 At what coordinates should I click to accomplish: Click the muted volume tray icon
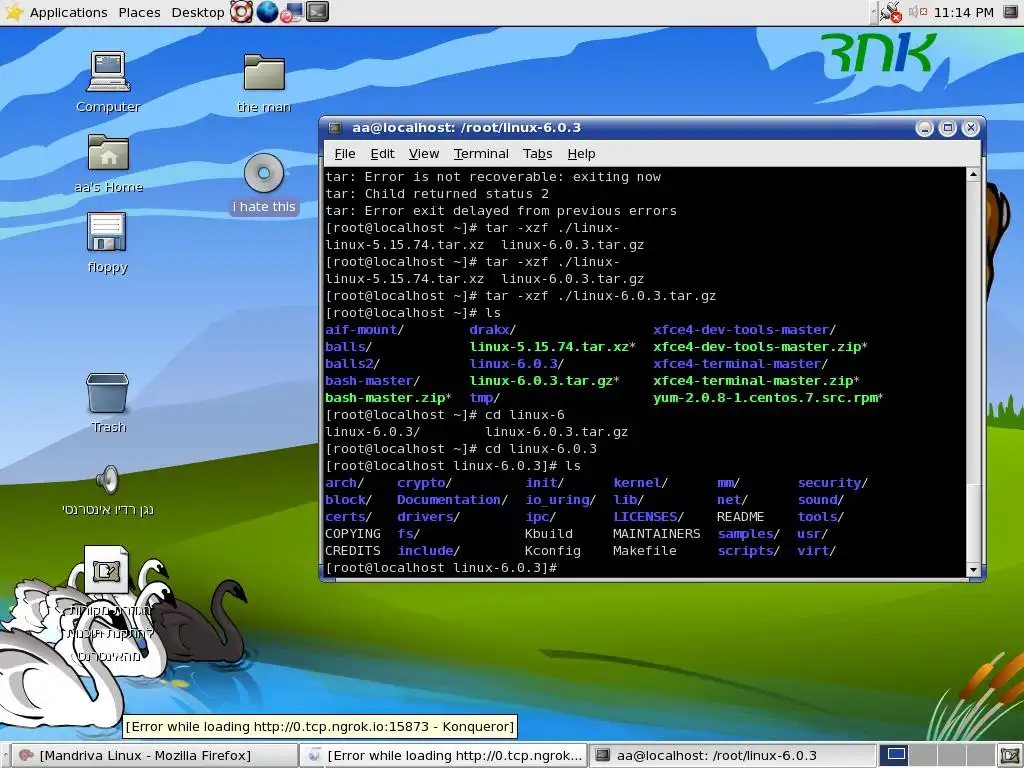click(918, 12)
